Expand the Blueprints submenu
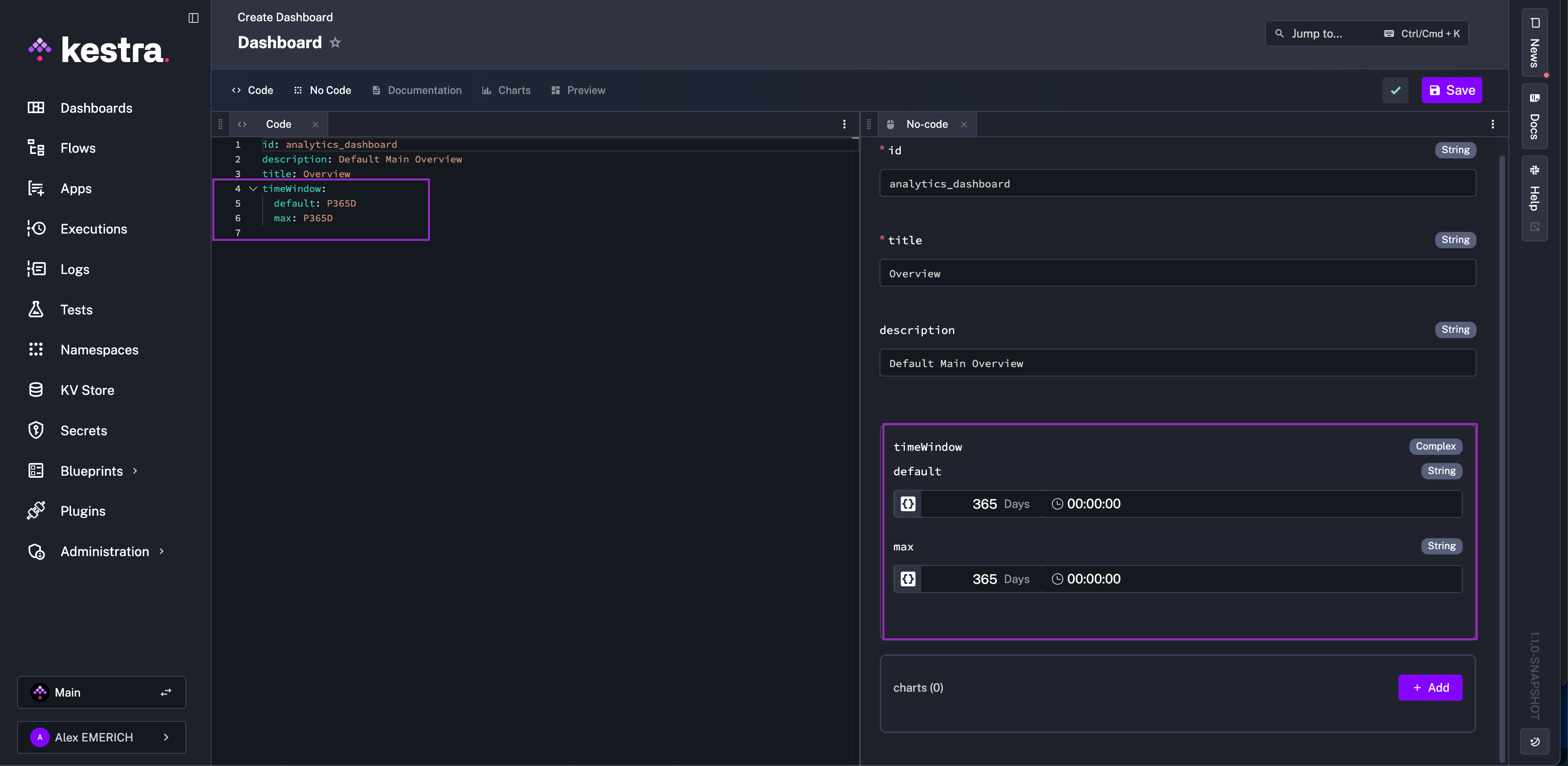 click(x=135, y=471)
